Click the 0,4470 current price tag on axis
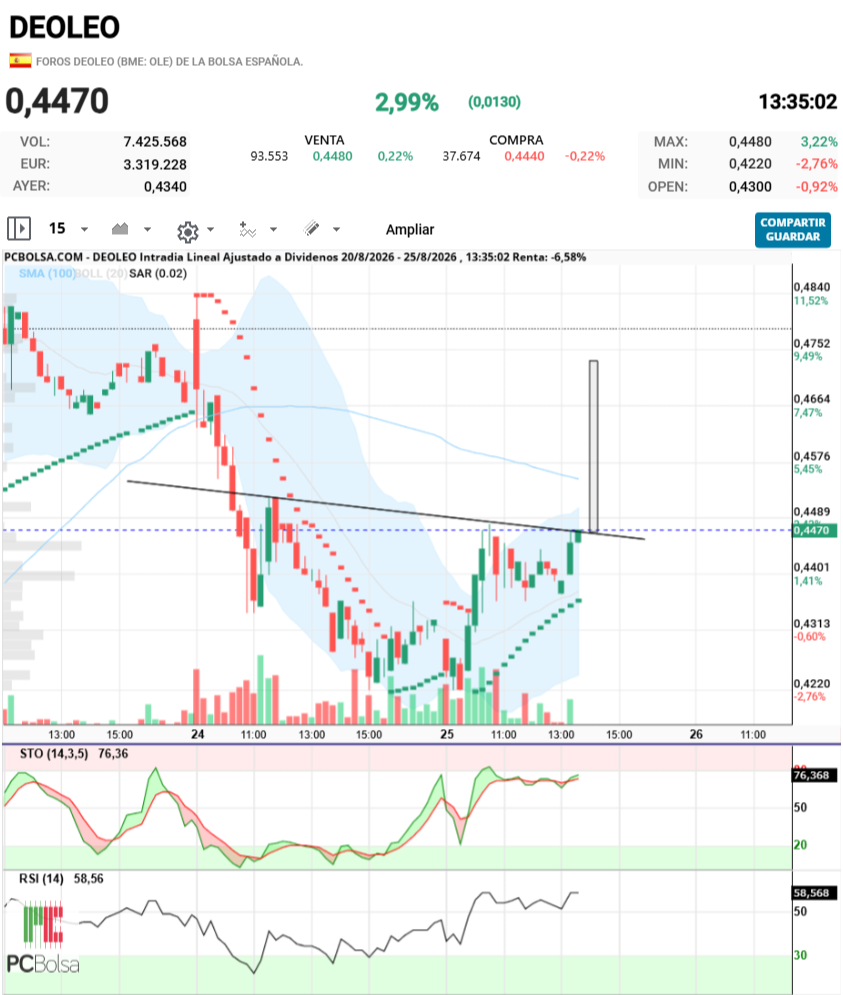Viewport: 843px width, 995px height. click(x=815, y=530)
